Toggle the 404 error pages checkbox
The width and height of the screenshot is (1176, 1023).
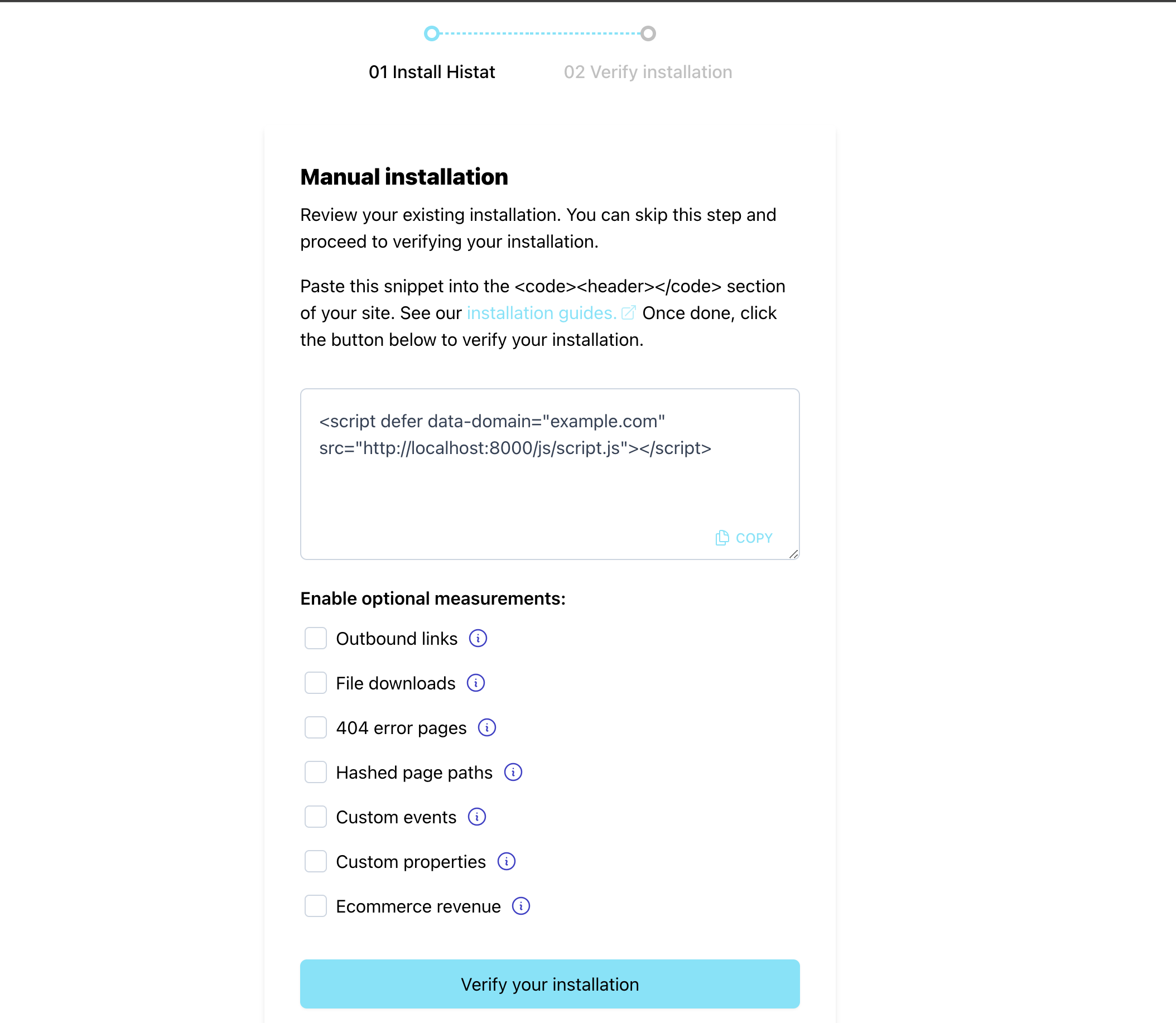pyautogui.click(x=315, y=728)
